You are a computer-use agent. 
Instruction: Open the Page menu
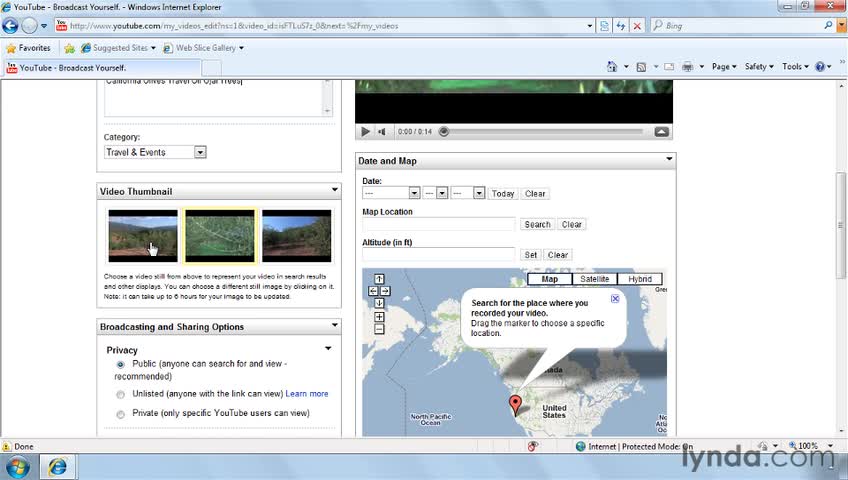click(724, 66)
